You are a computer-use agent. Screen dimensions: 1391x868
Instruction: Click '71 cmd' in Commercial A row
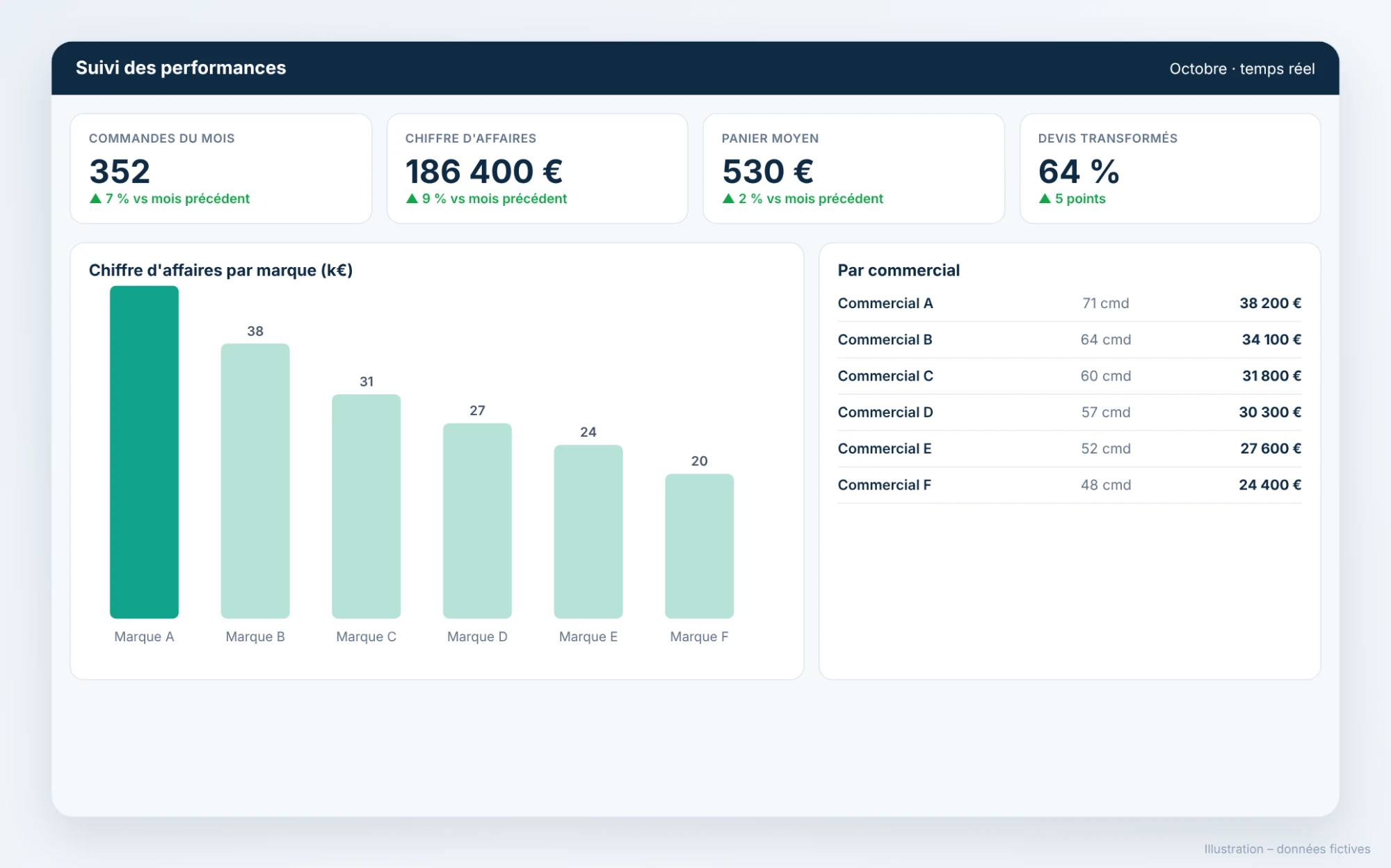[1106, 303]
